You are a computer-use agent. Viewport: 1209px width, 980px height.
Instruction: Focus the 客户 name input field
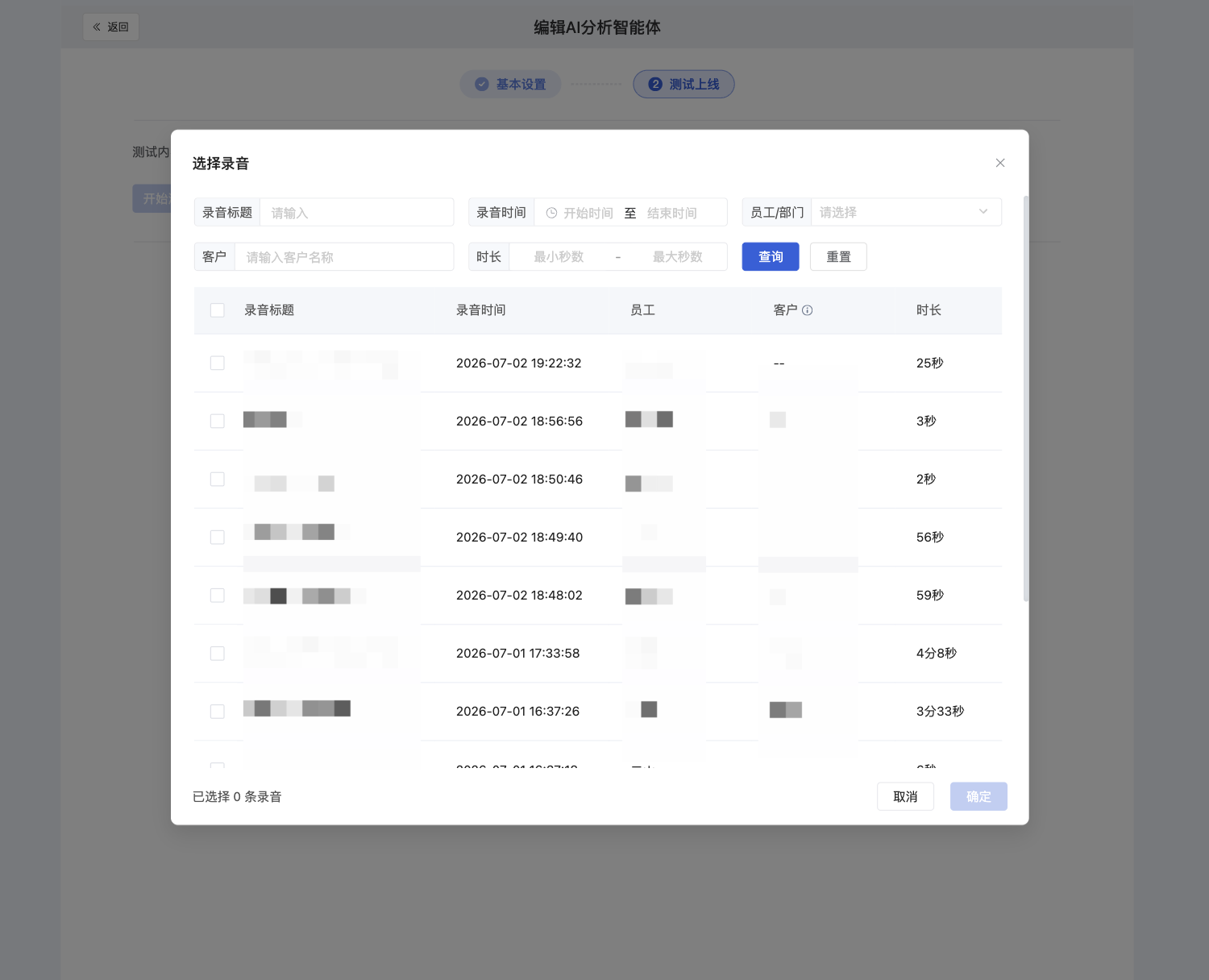pos(344,256)
